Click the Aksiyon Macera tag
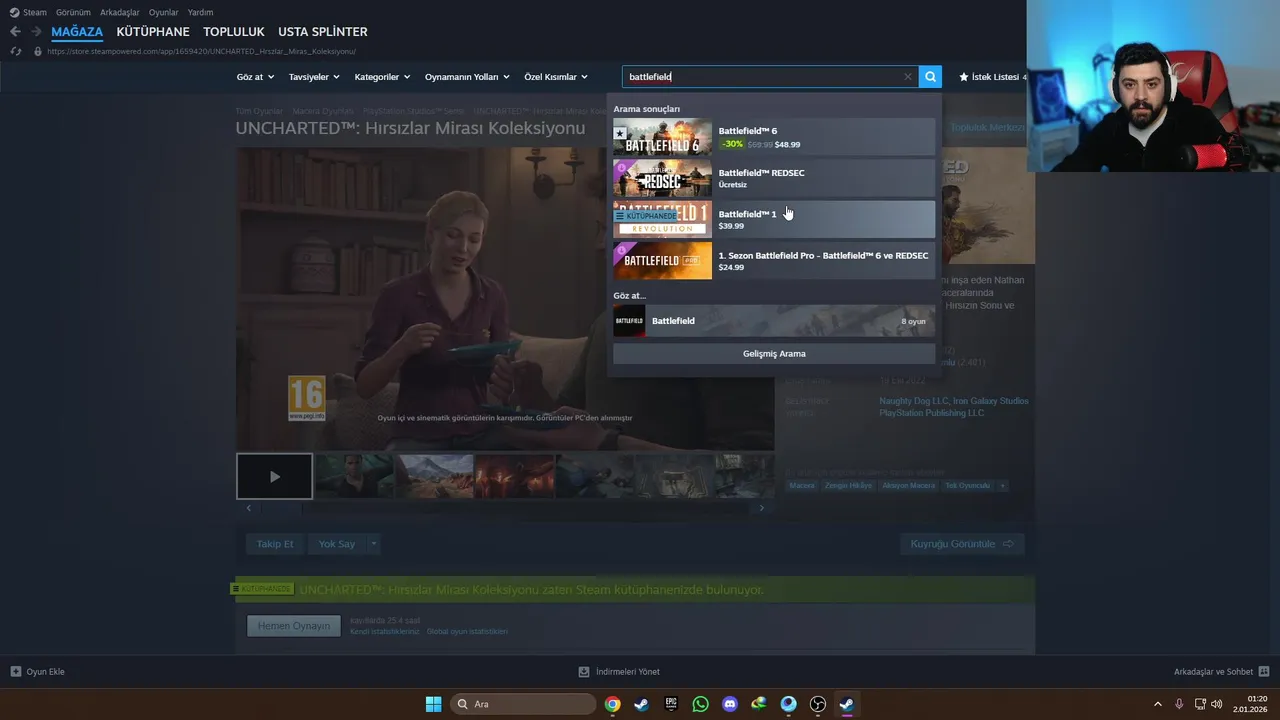 point(909,485)
